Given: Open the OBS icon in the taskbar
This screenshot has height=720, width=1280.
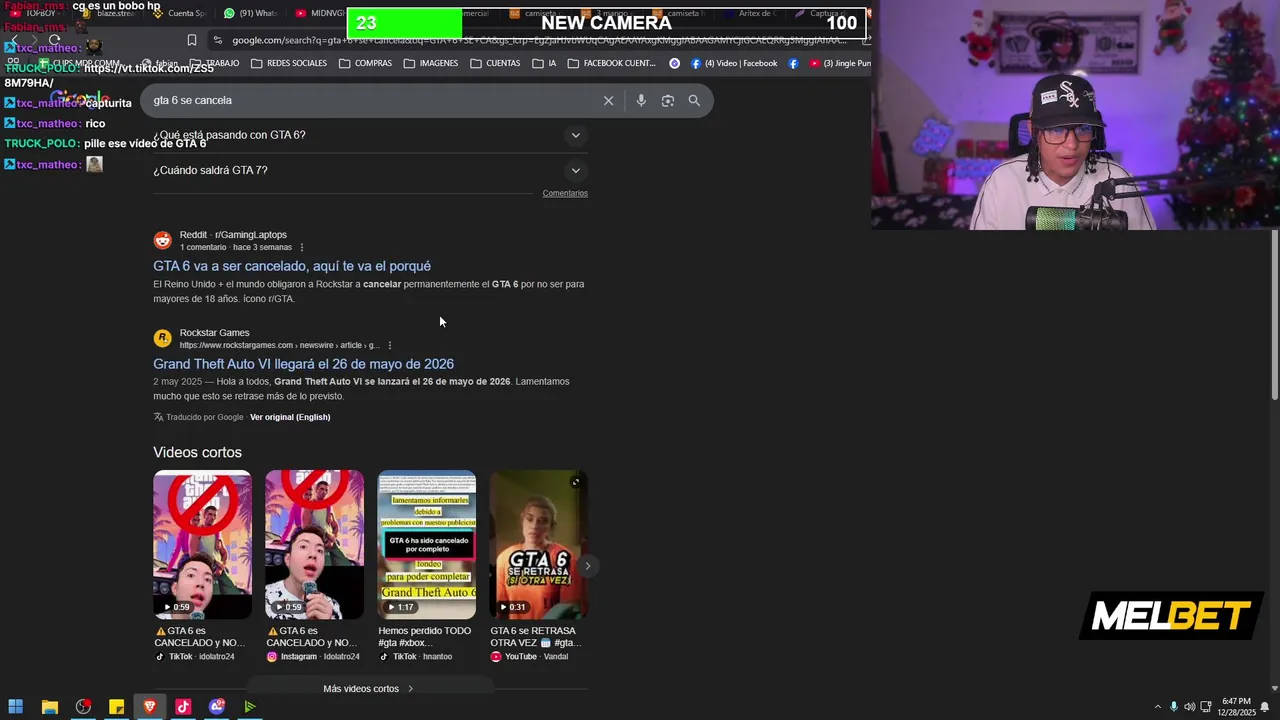Looking at the screenshot, I should (x=83, y=707).
